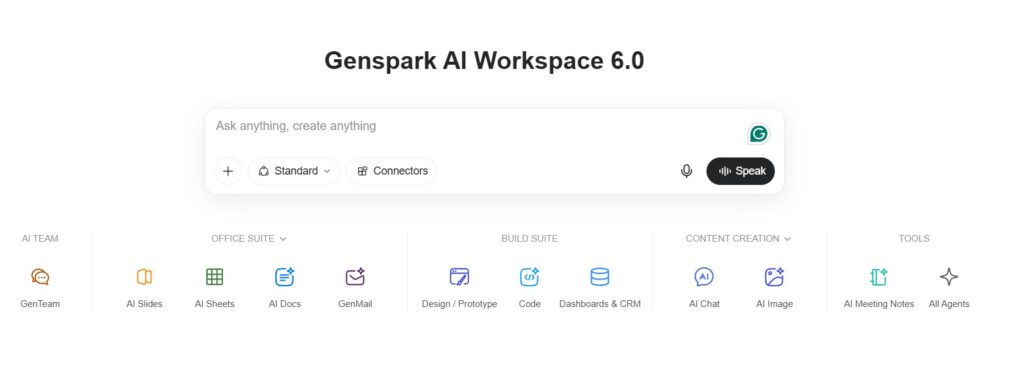
Task: Open the Standard mode dropdown
Action: [294, 171]
